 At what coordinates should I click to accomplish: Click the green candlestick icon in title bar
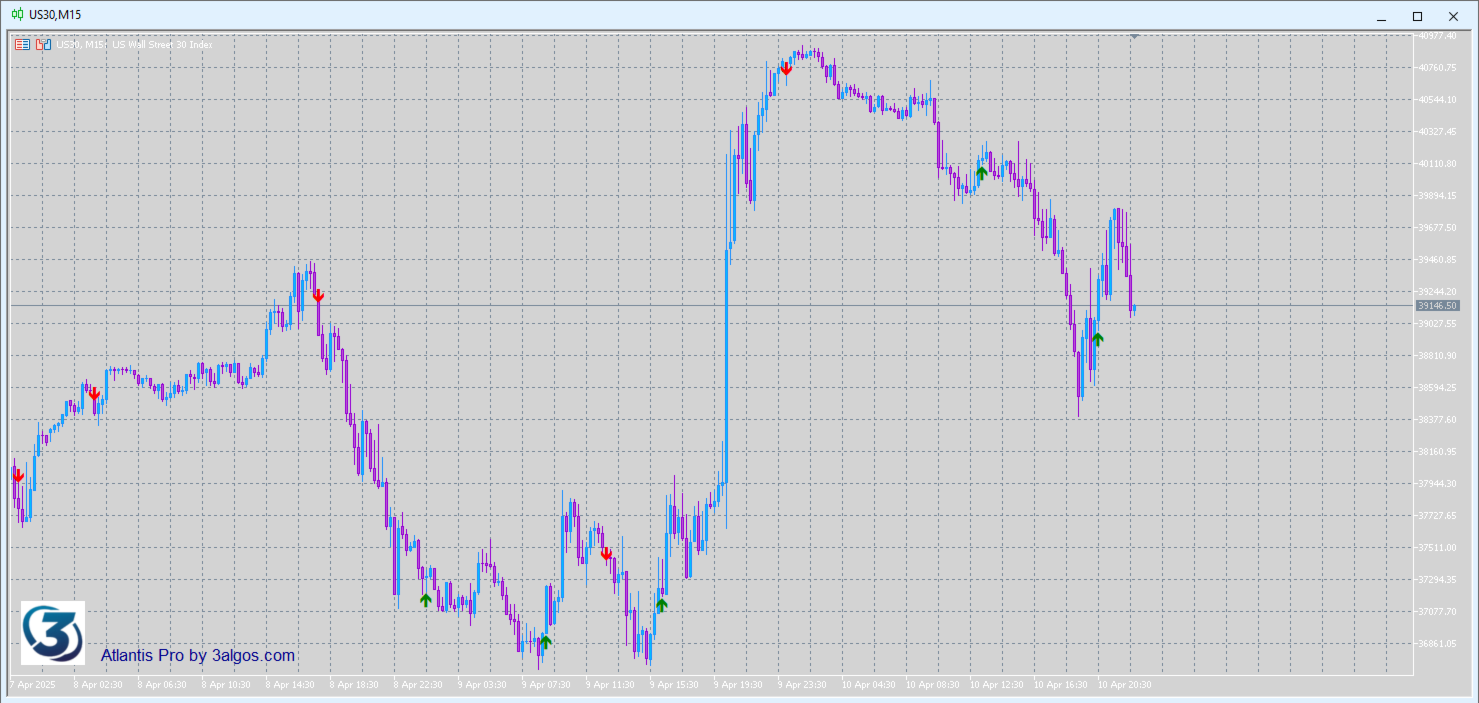click(17, 15)
